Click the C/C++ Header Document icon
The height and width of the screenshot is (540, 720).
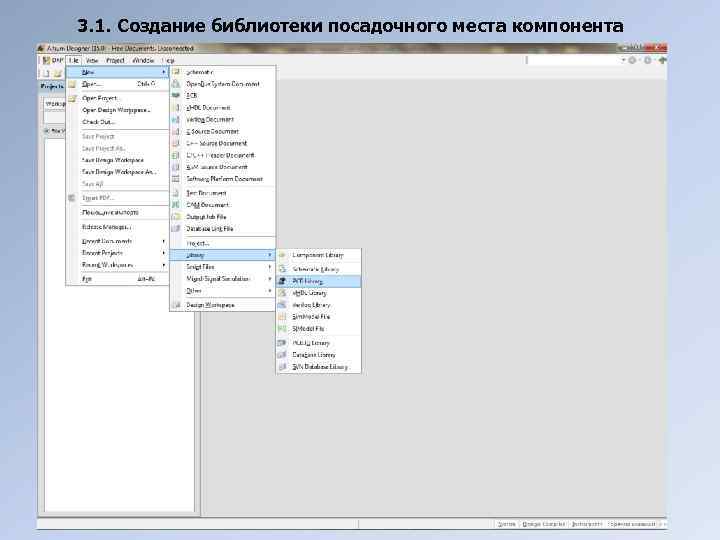point(176,155)
